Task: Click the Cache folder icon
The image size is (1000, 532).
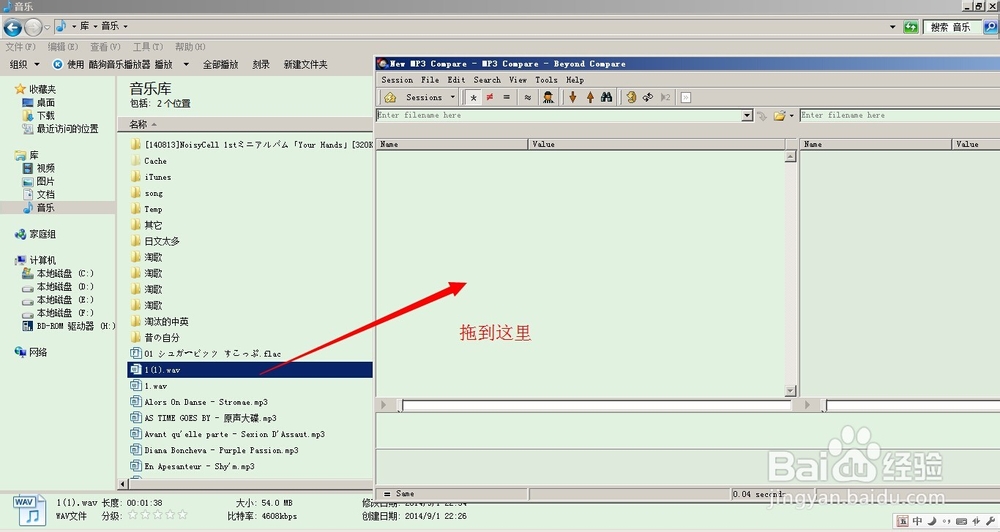Action: coord(136,161)
